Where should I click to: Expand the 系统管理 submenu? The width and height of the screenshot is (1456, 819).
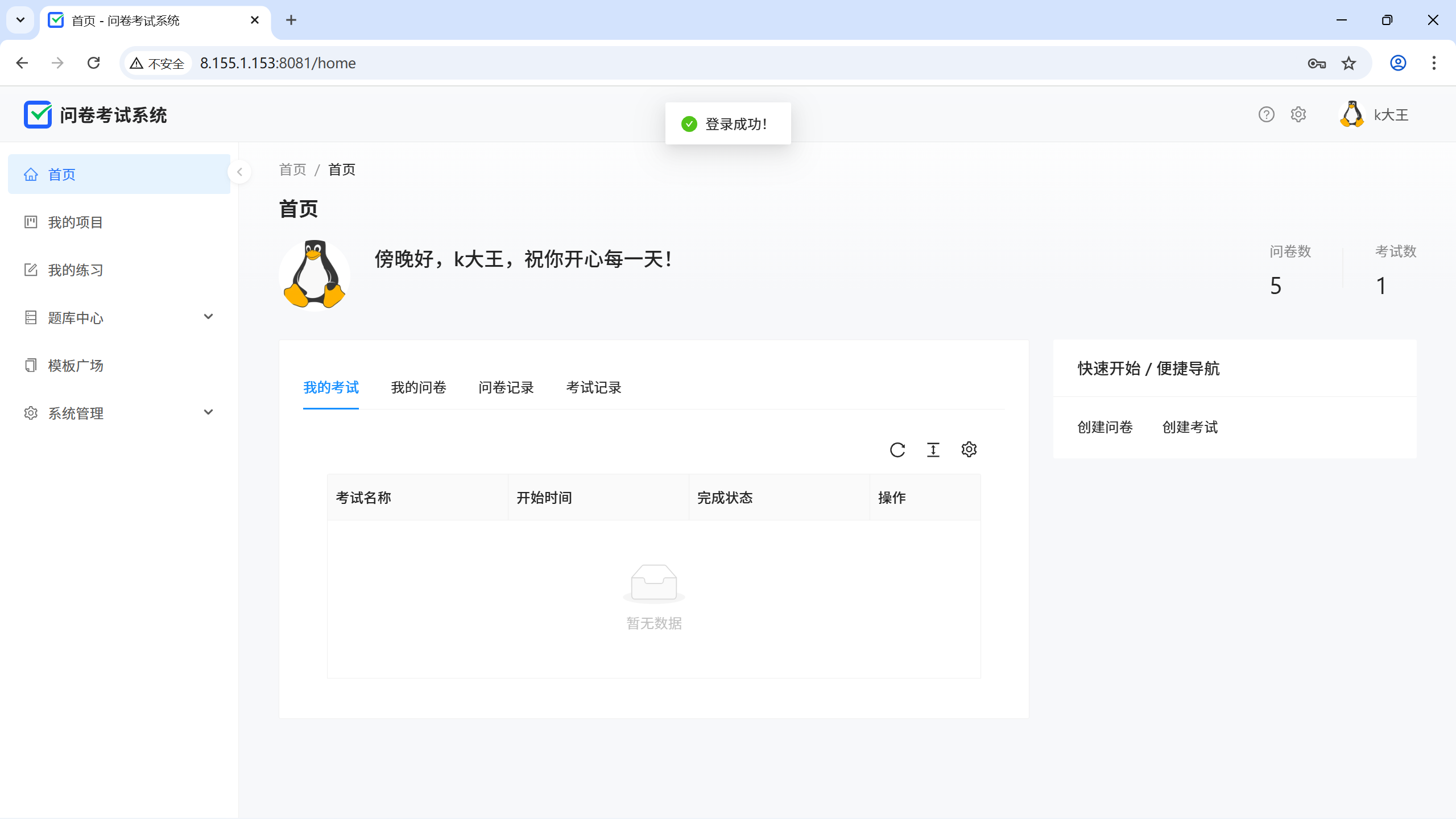click(208, 412)
